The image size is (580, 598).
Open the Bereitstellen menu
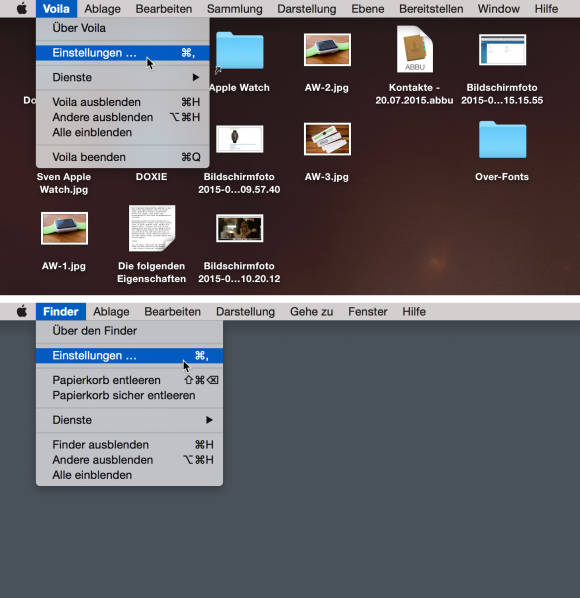point(431,8)
